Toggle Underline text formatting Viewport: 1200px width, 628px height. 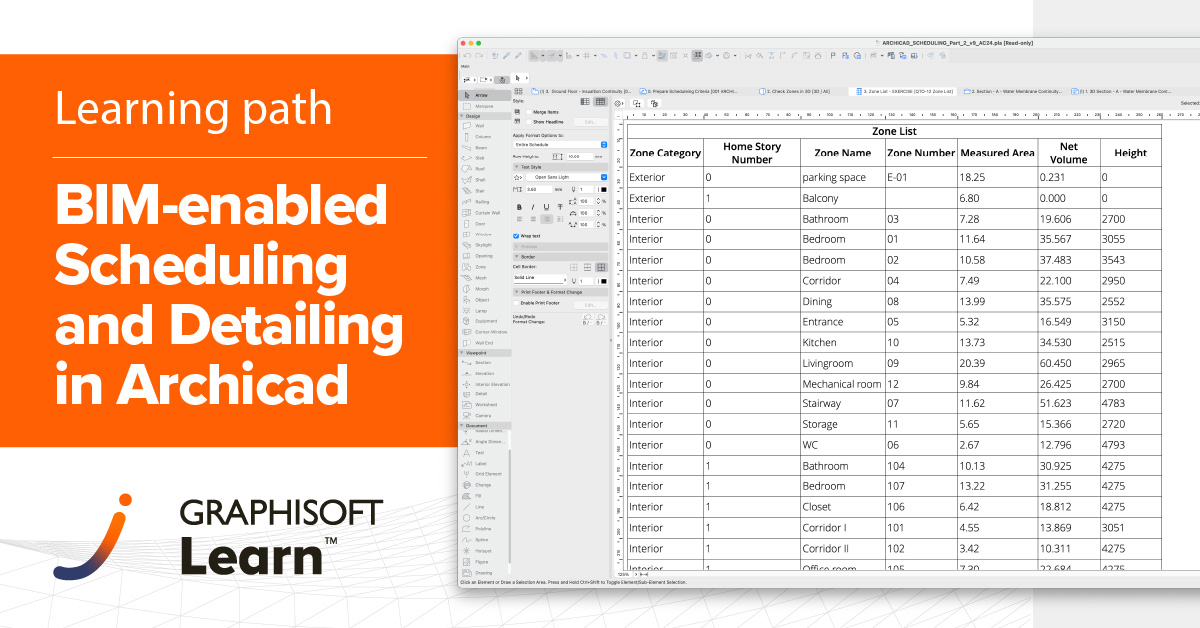pos(545,207)
